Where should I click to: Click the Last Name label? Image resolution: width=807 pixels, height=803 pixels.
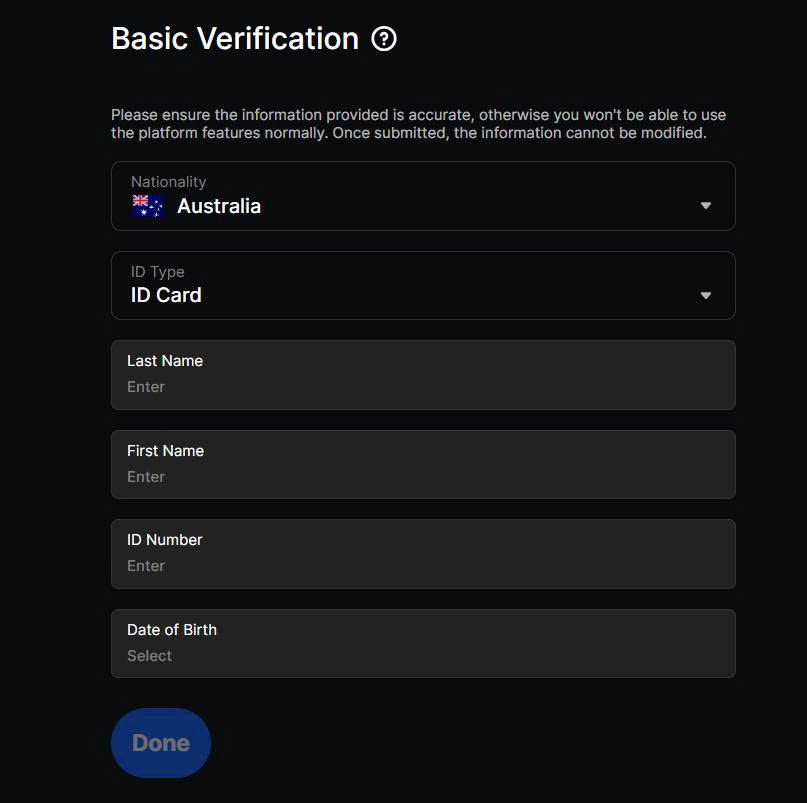[x=165, y=361]
